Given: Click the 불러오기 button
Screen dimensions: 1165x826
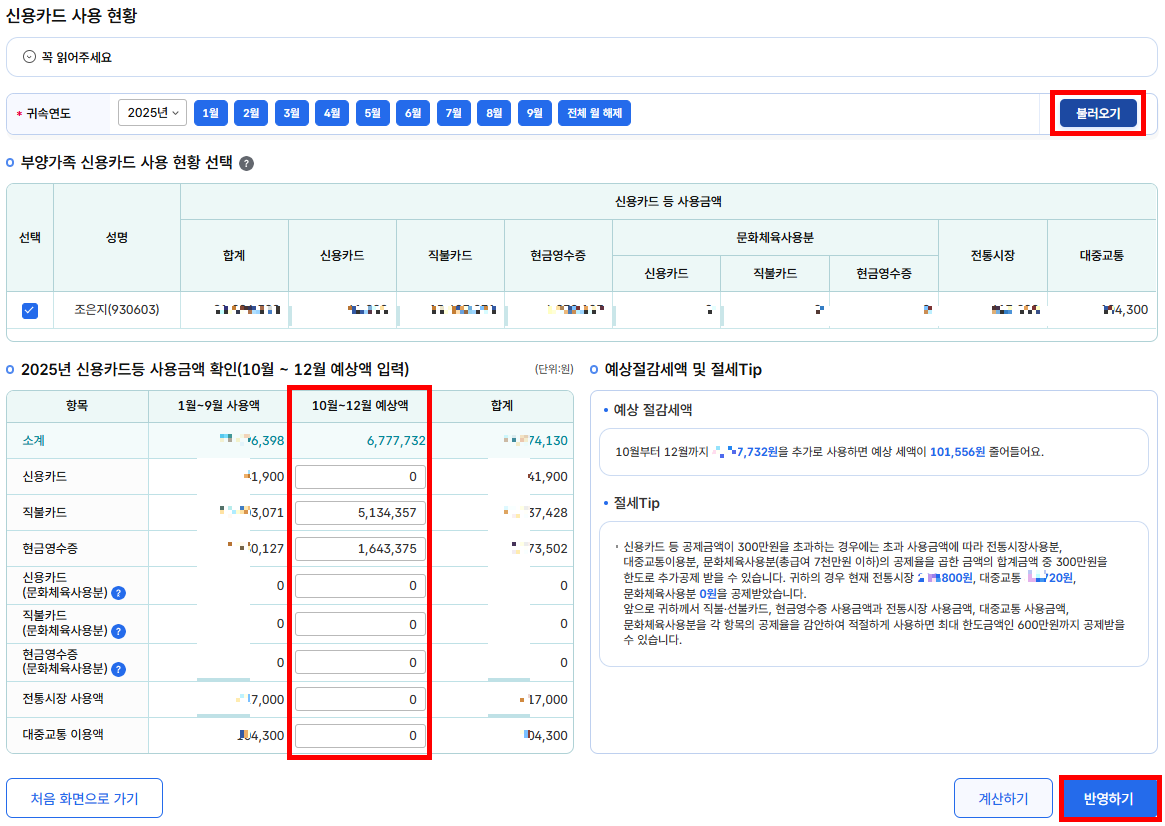Looking at the screenshot, I should pyautogui.click(x=1097, y=112).
